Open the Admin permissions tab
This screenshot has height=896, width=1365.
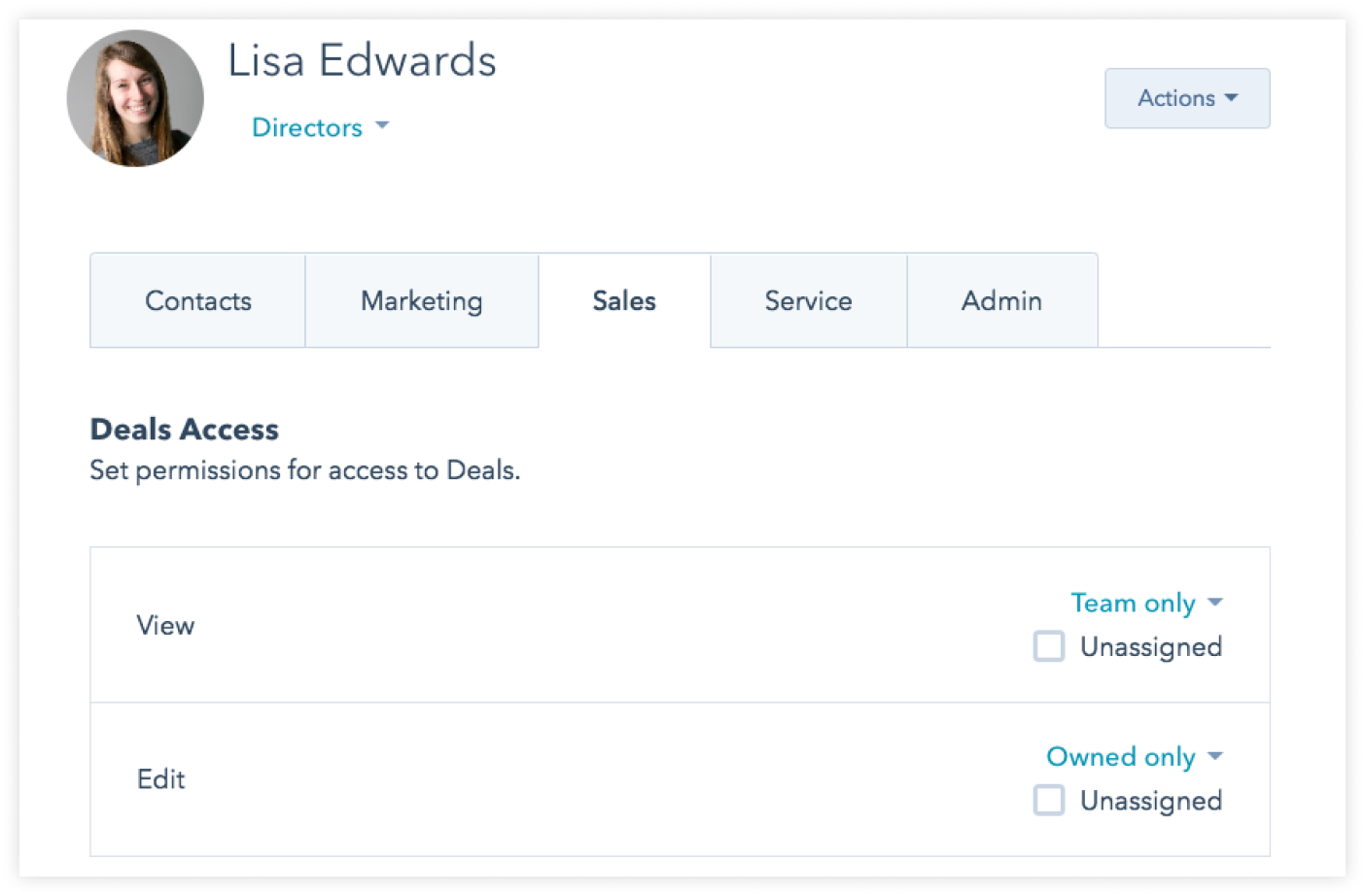coord(1001,300)
